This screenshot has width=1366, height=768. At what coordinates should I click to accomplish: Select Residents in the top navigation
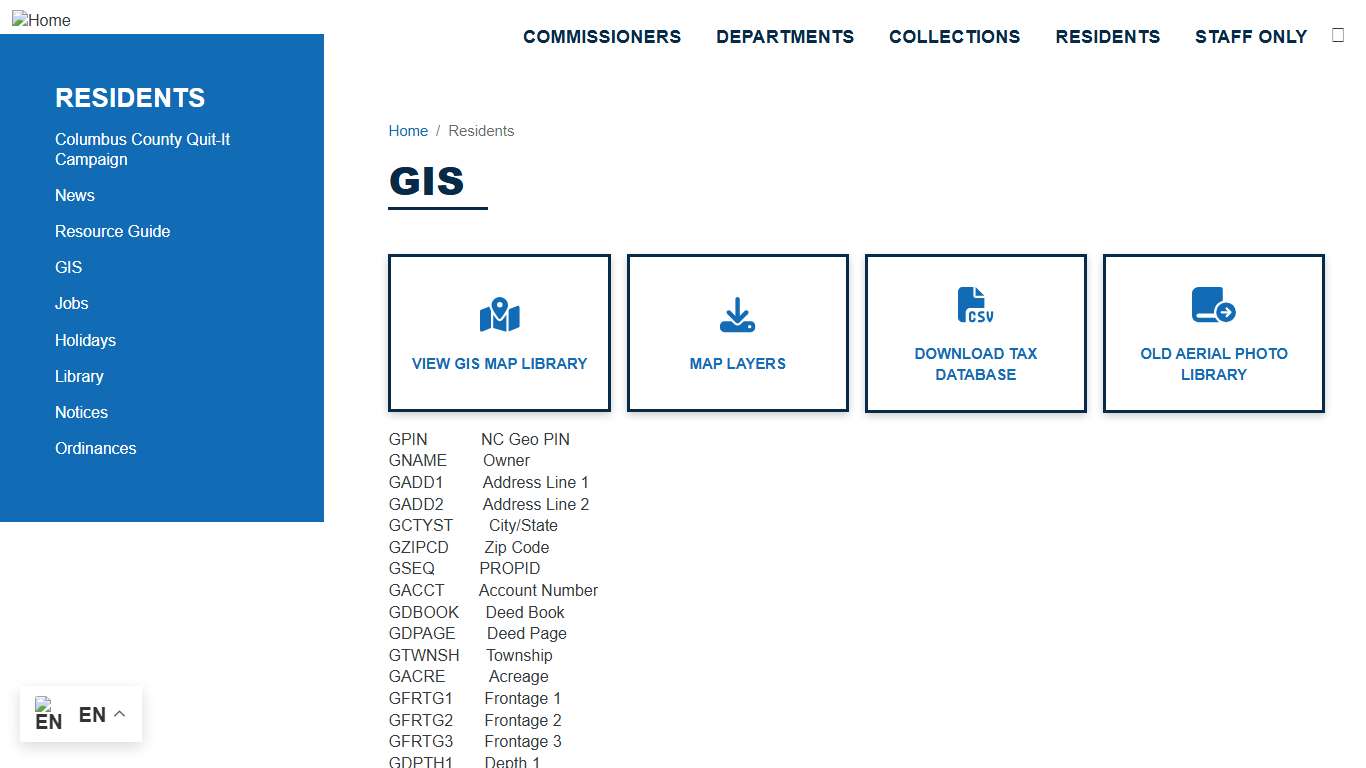tap(1107, 37)
